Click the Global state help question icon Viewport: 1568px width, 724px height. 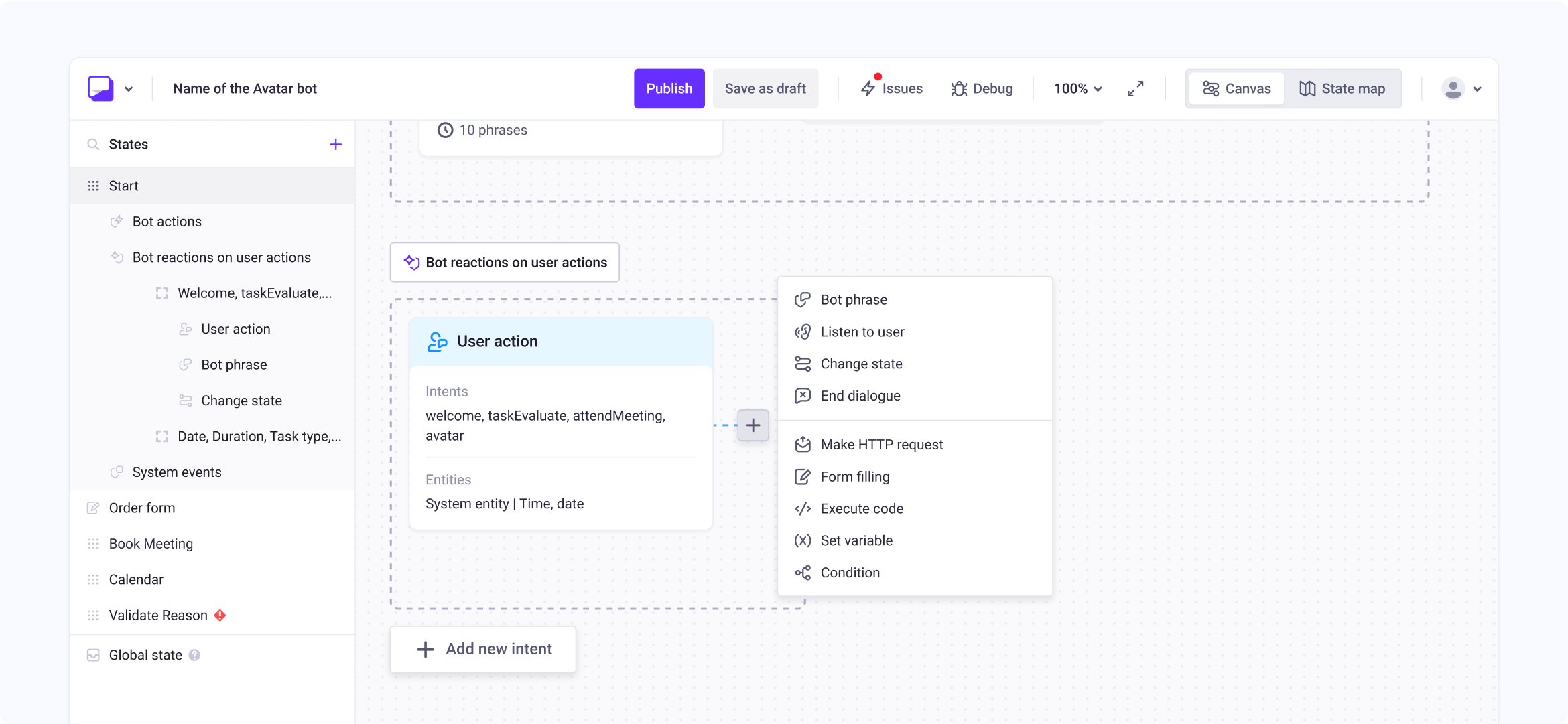pyautogui.click(x=194, y=655)
